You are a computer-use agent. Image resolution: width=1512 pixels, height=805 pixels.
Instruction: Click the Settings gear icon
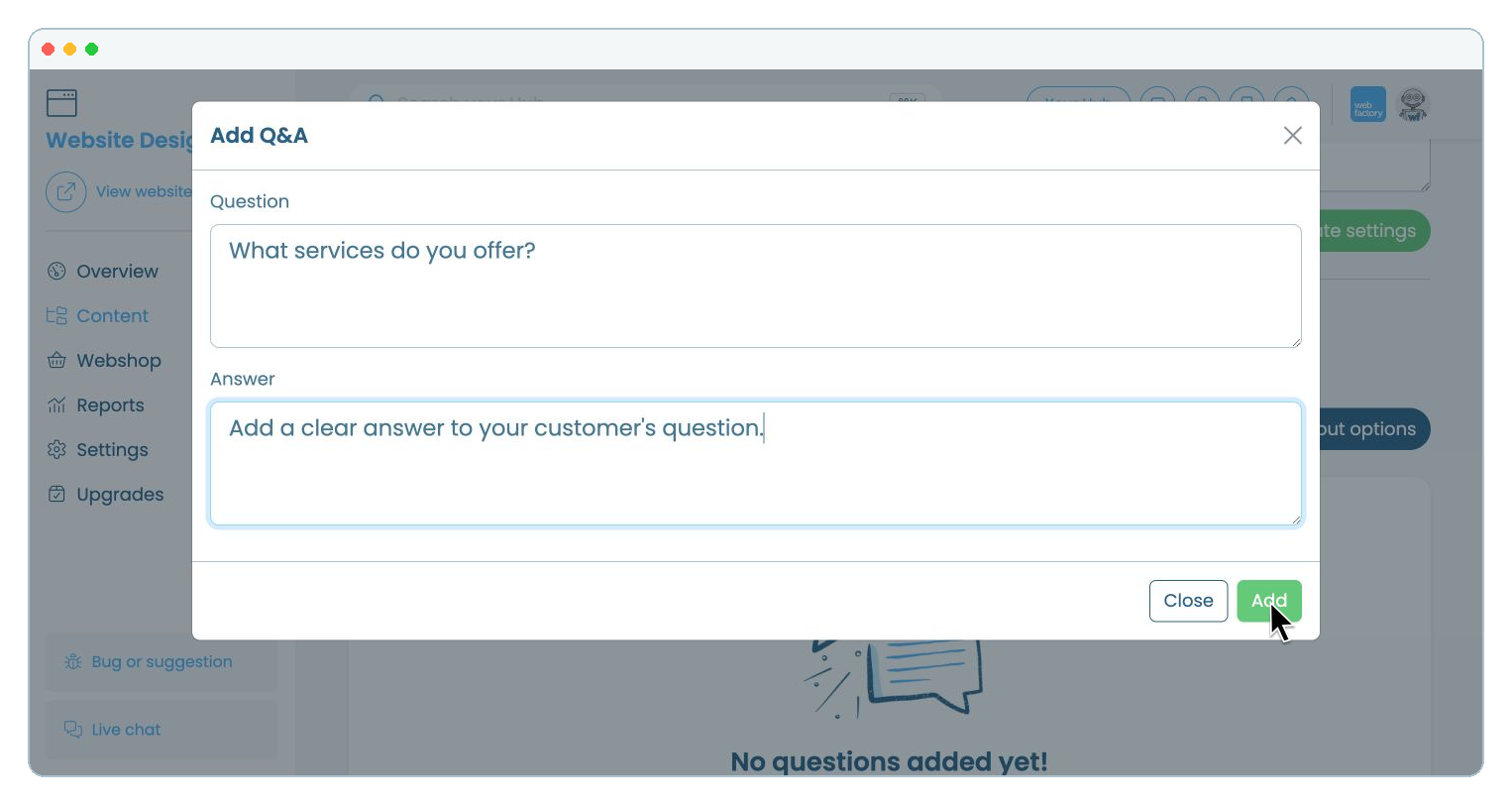[56, 450]
